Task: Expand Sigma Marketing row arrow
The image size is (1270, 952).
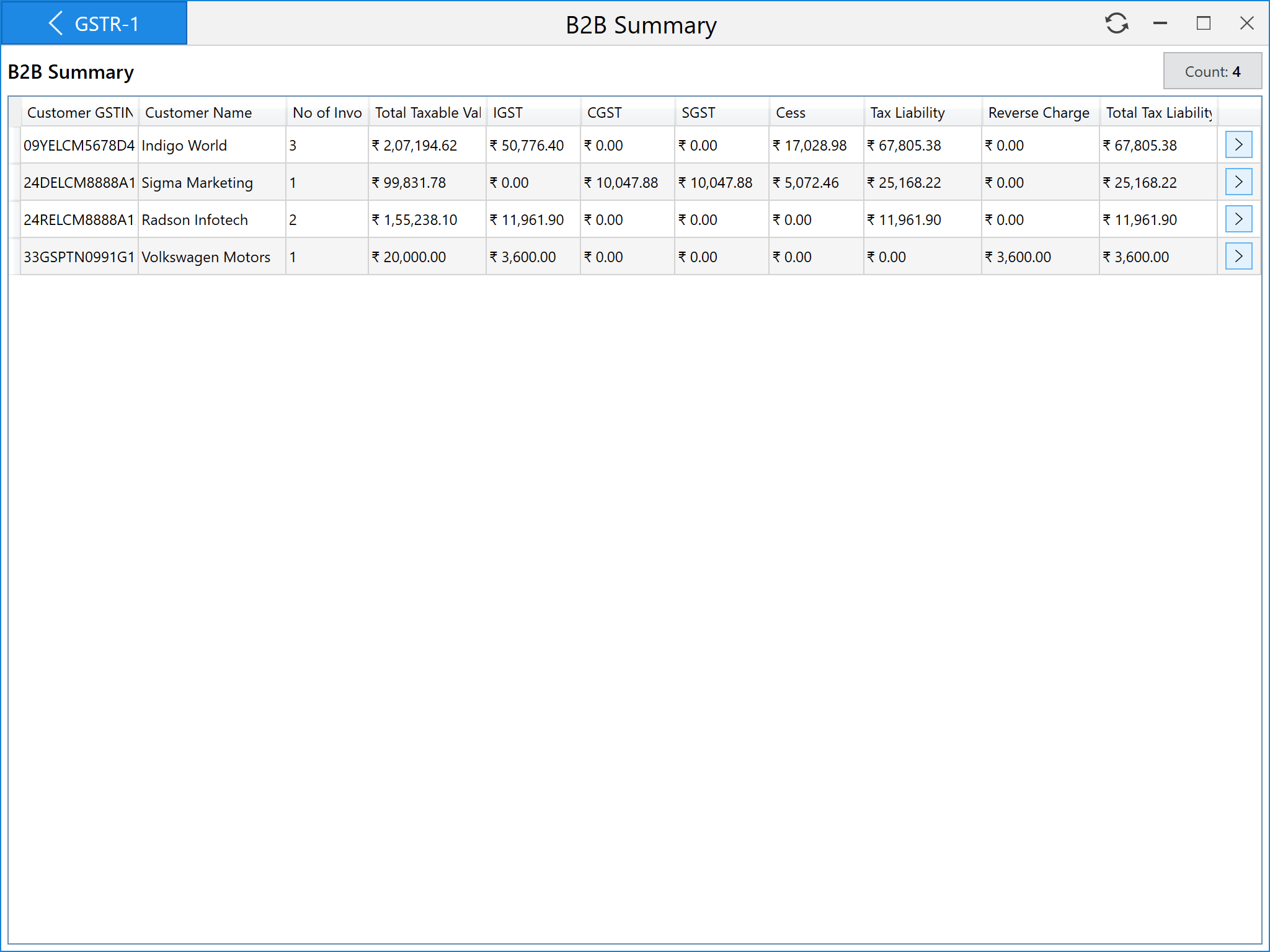Action: click(x=1238, y=182)
